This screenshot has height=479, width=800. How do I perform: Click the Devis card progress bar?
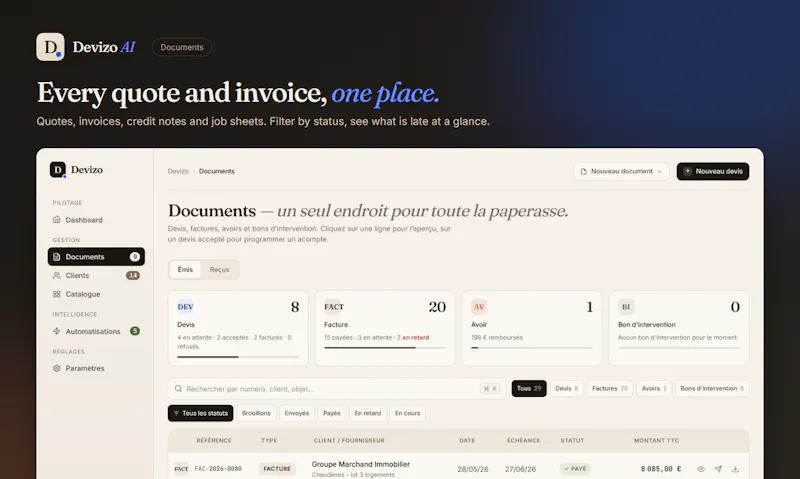point(238,357)
